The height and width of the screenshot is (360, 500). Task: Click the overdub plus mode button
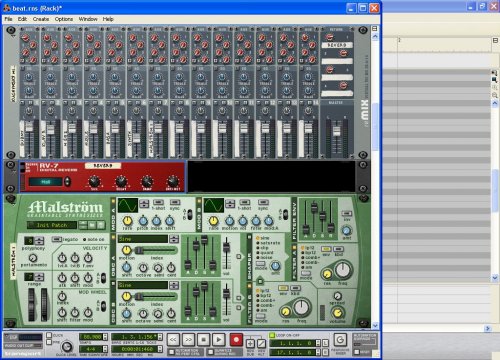[x=250, y=343]
